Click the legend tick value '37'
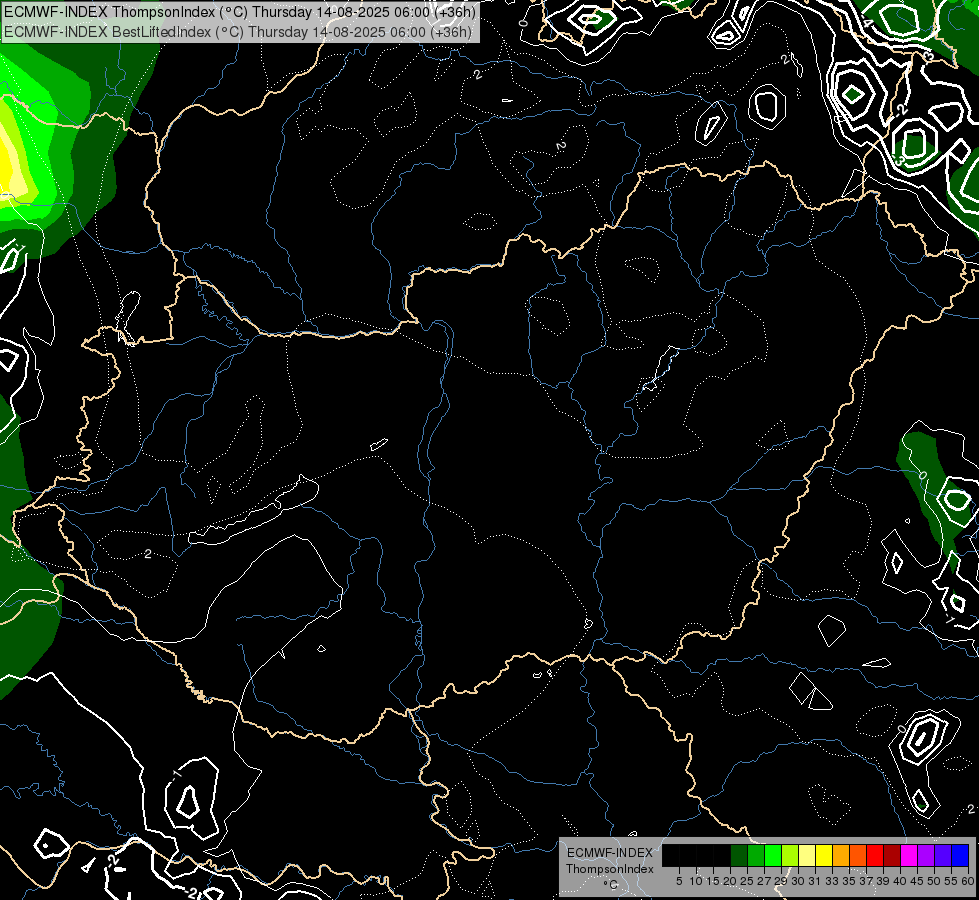This screenshot has width=979, height=900. pyautogui.click(x=867, y=881)
